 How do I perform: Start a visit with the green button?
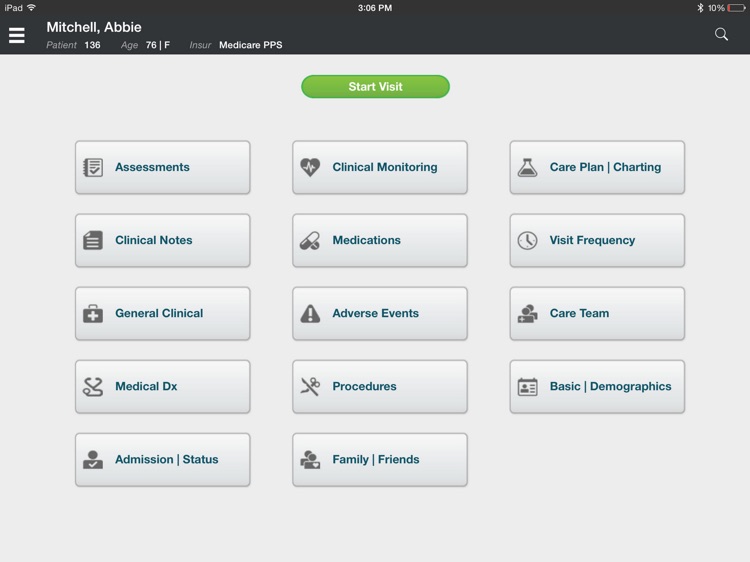click(x=375, y=87)
